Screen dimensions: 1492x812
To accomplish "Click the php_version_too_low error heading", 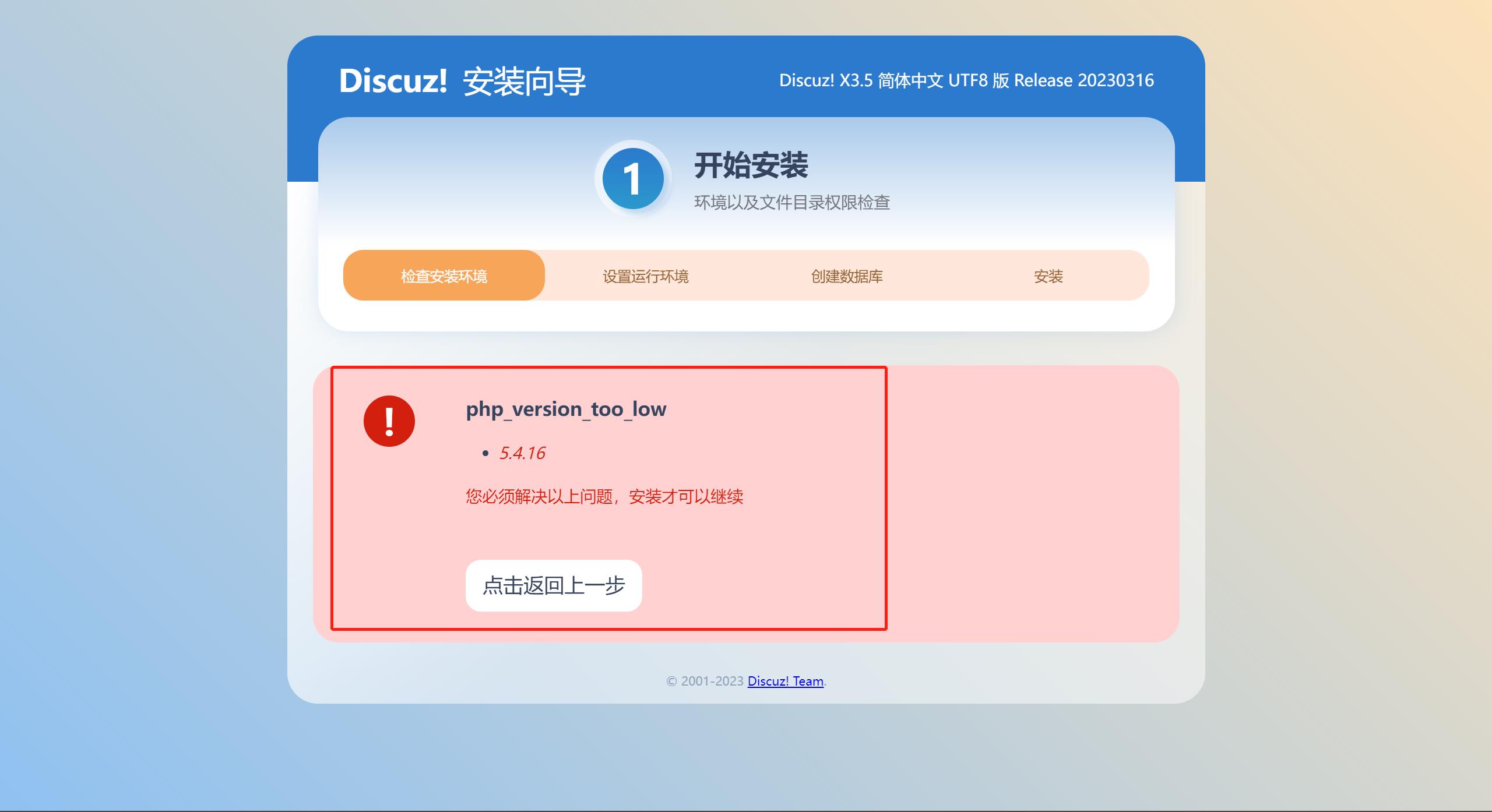I will pos(566,409).
